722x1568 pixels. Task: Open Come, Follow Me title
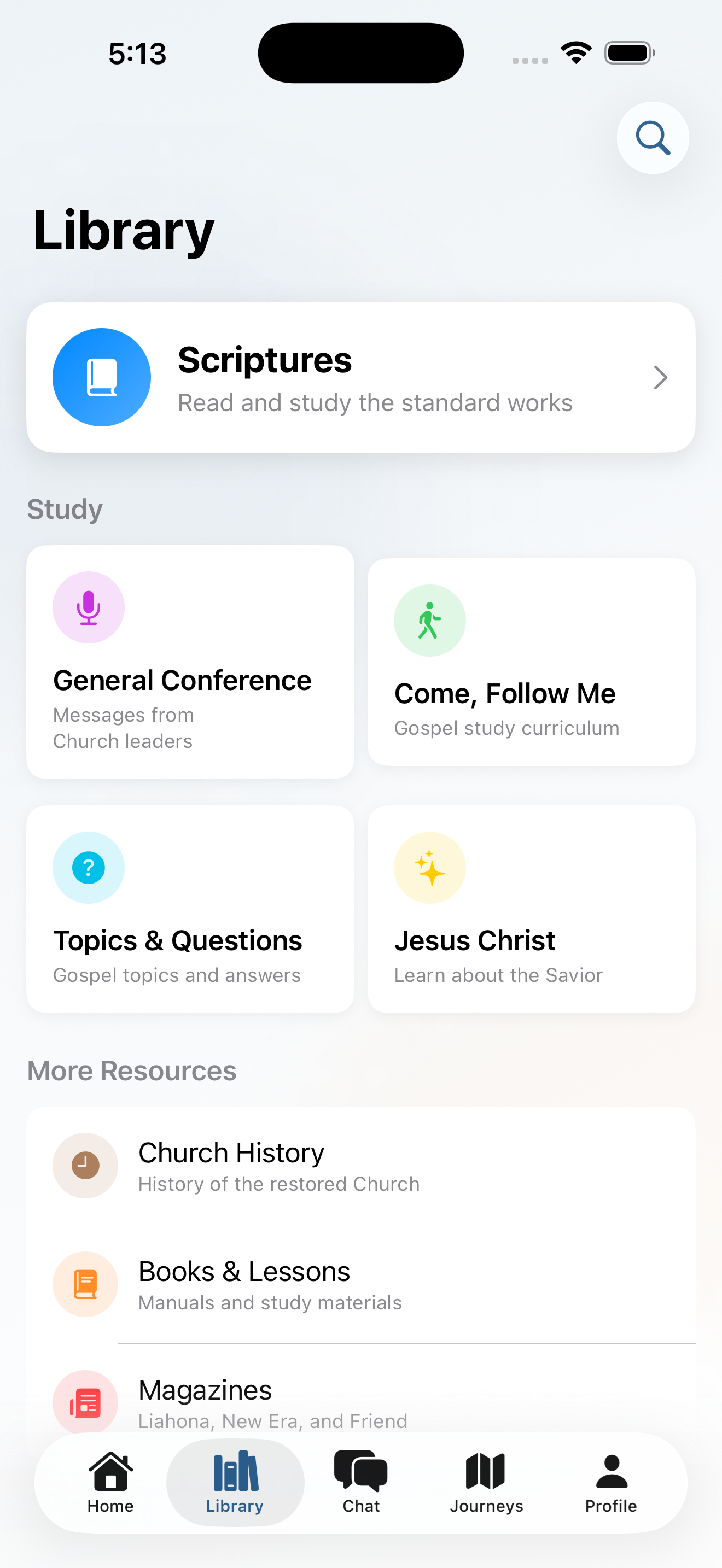pyautogui.click(x=505, y=694)
